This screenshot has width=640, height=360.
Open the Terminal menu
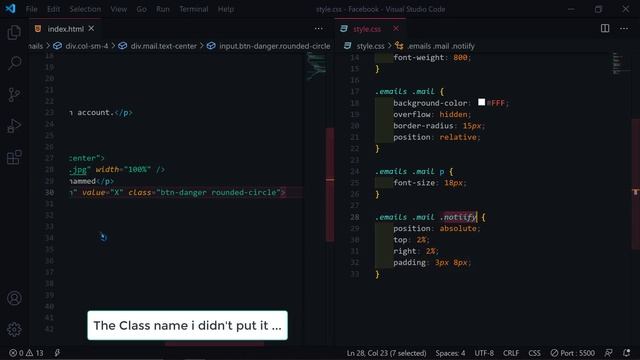click(x=193, y=9)
